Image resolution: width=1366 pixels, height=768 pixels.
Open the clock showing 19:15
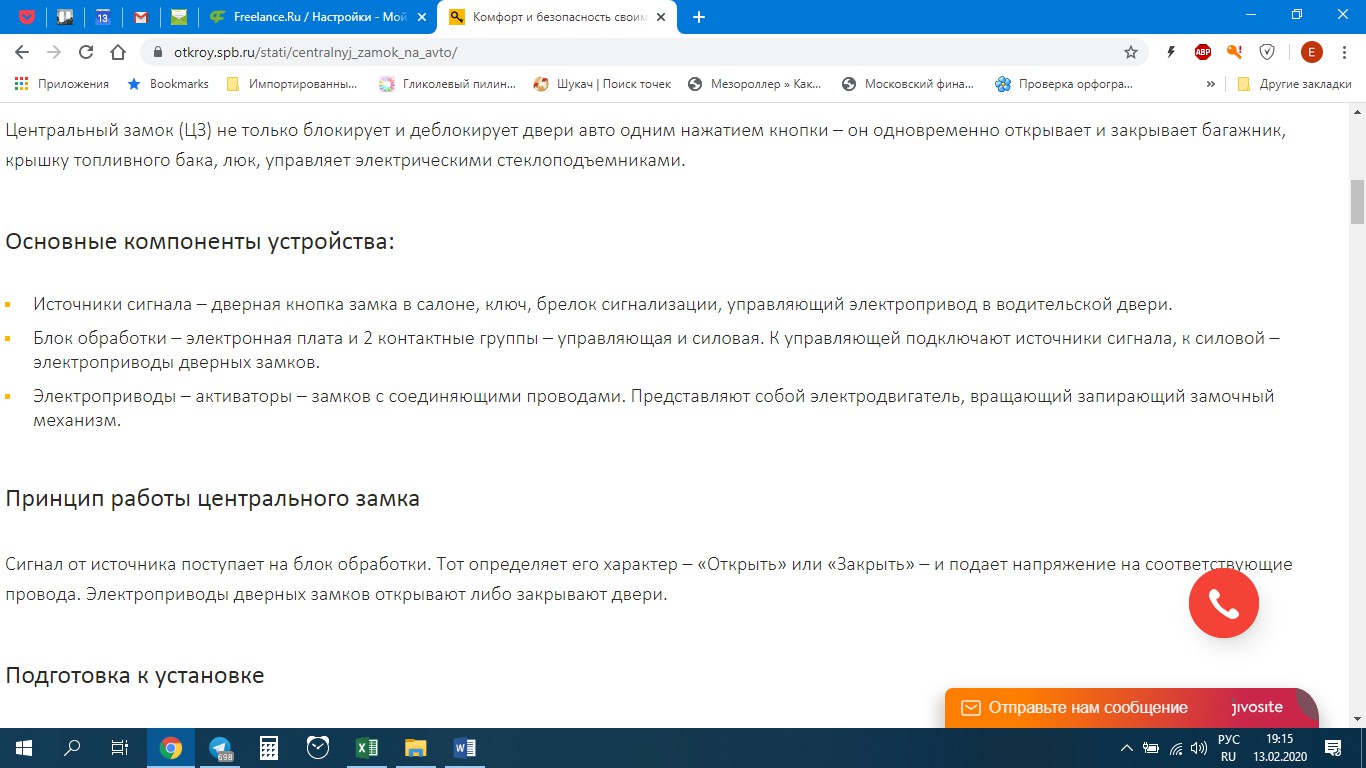coord(1280,748)
